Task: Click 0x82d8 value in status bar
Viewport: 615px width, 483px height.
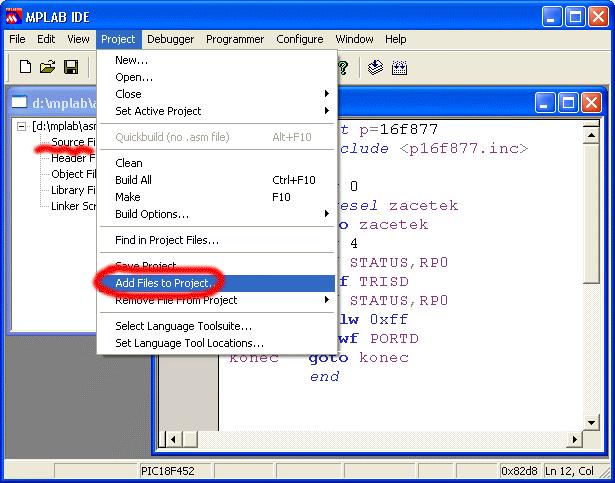Action: pos(519,471)
